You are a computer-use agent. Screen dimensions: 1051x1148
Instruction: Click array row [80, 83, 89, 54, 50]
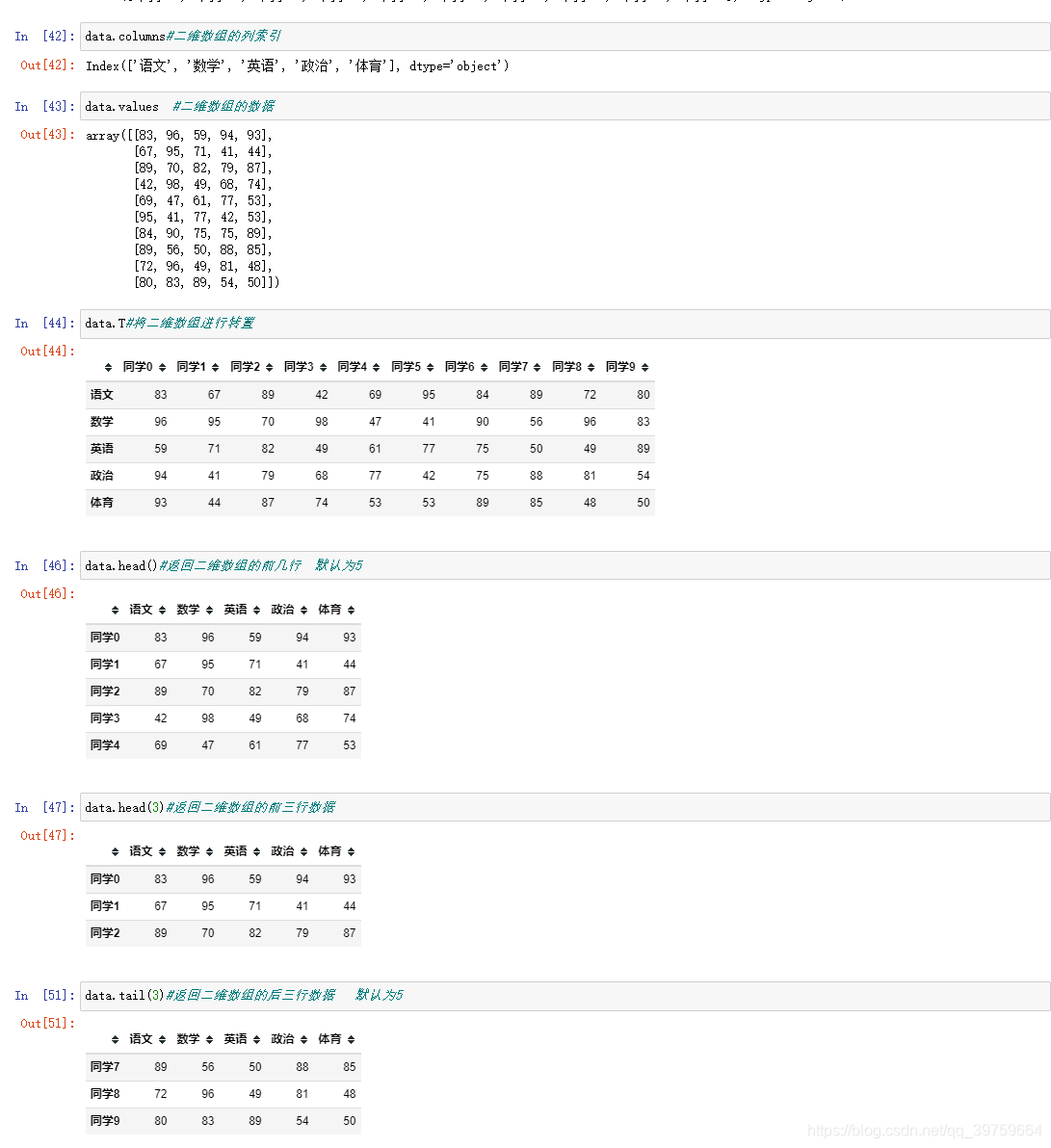click(x=206, y=282)
